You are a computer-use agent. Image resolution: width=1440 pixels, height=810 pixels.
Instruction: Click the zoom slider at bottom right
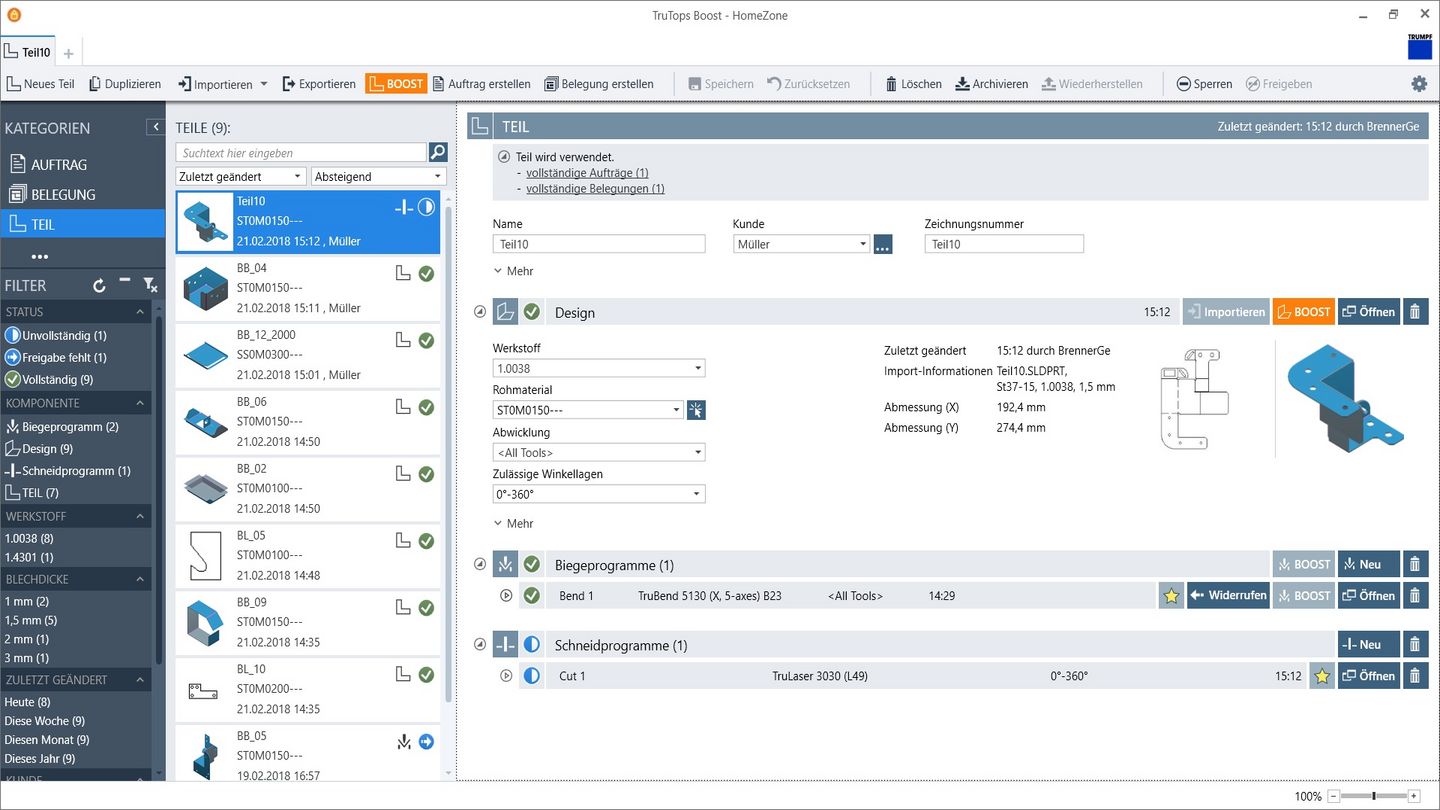coord(1374,796)
